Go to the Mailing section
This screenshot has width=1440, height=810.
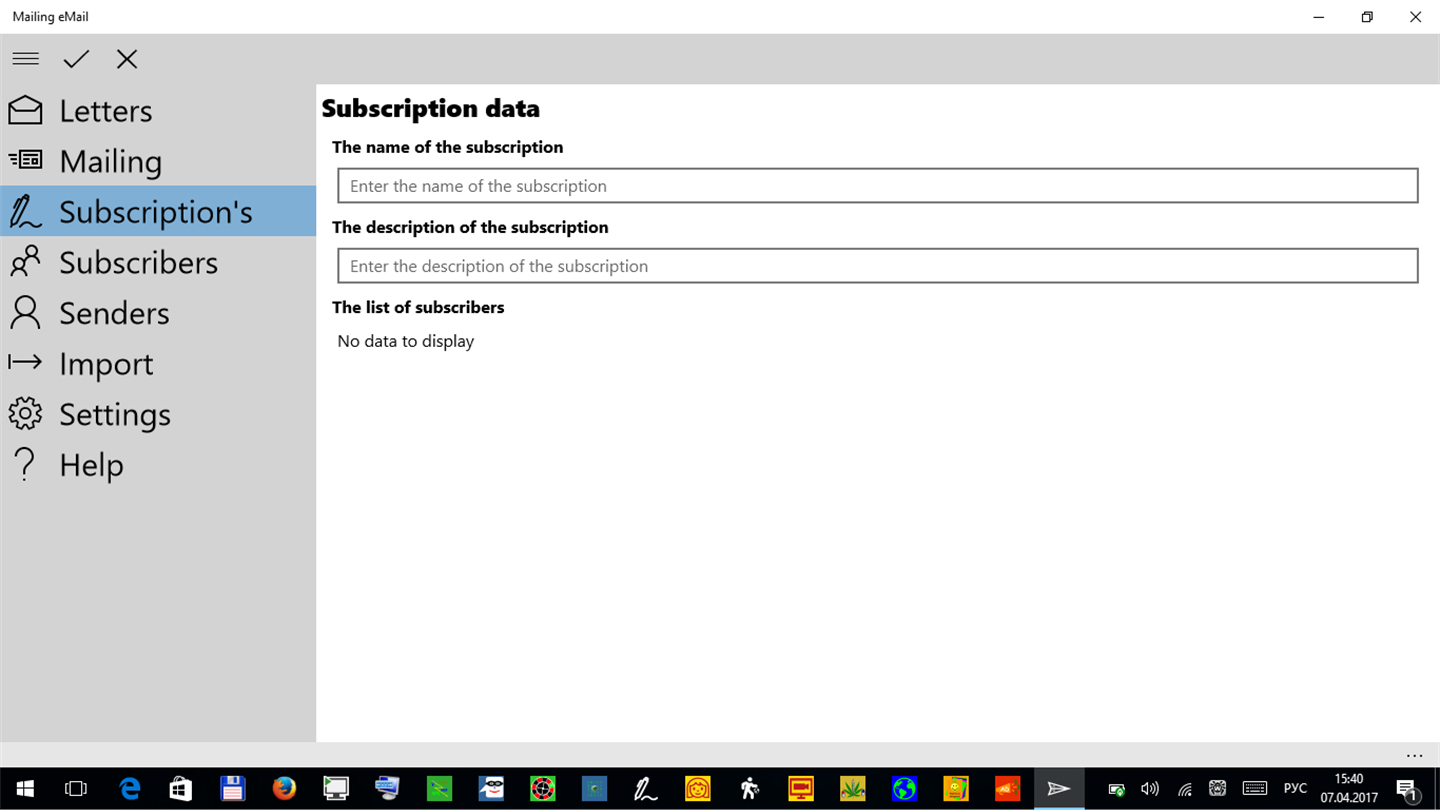click(158, 161)
